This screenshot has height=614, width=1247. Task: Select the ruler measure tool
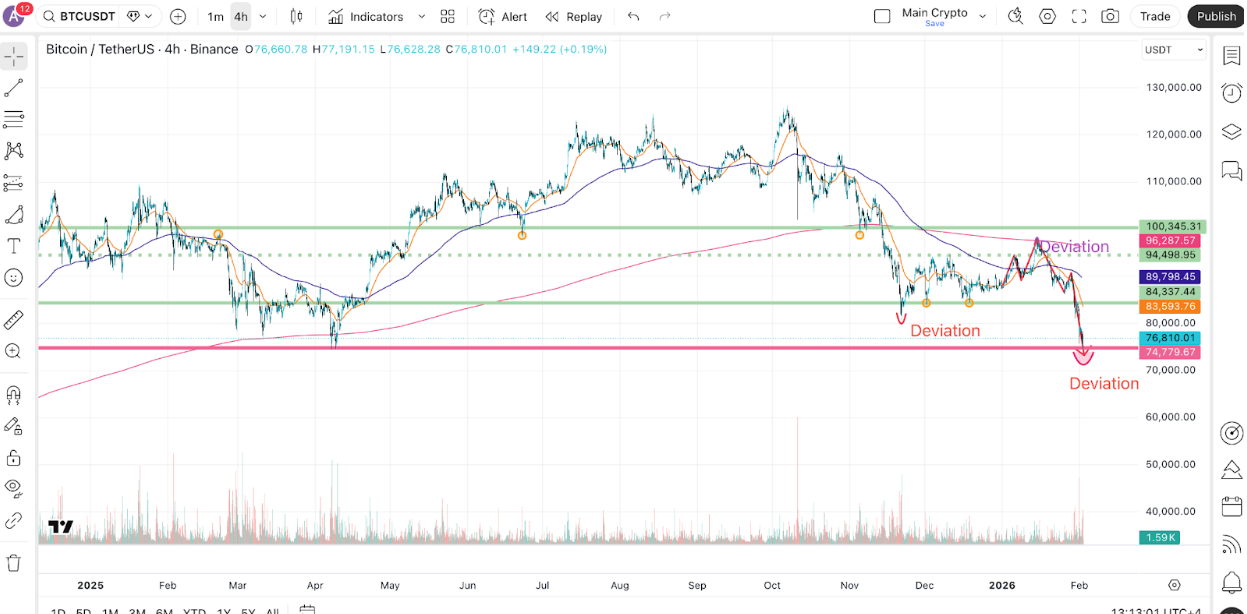pyautogui.click(x=14, y=320)
